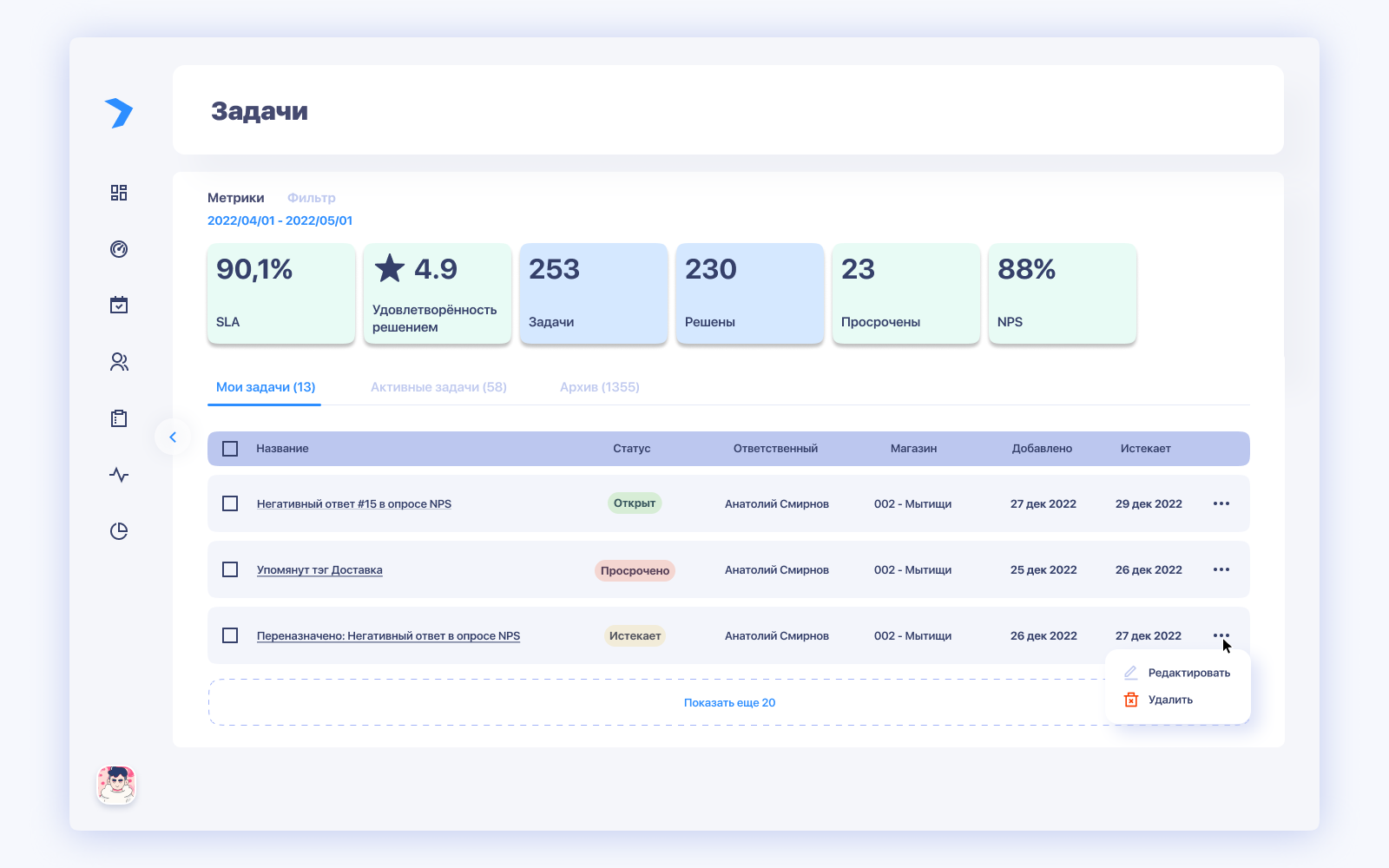Viewport: 1389px width, 868px height.
Task: Open the users icon in sidebar
Action: click(x=119, y=362)
